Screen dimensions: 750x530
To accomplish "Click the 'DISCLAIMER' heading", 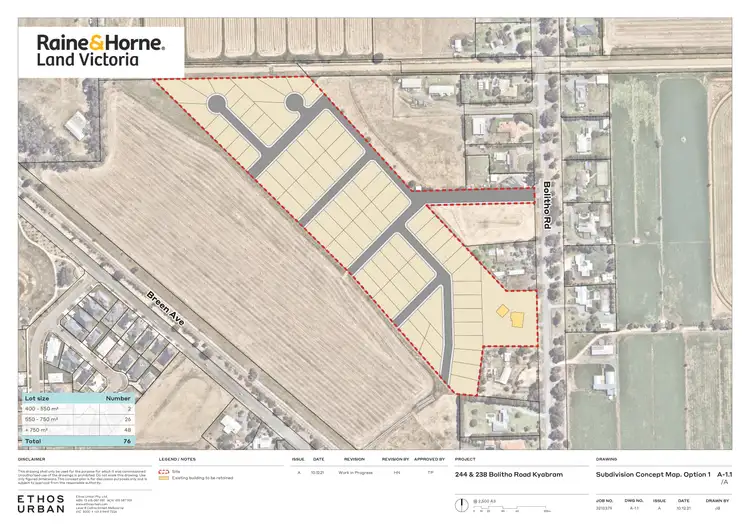I will (32, 459).
